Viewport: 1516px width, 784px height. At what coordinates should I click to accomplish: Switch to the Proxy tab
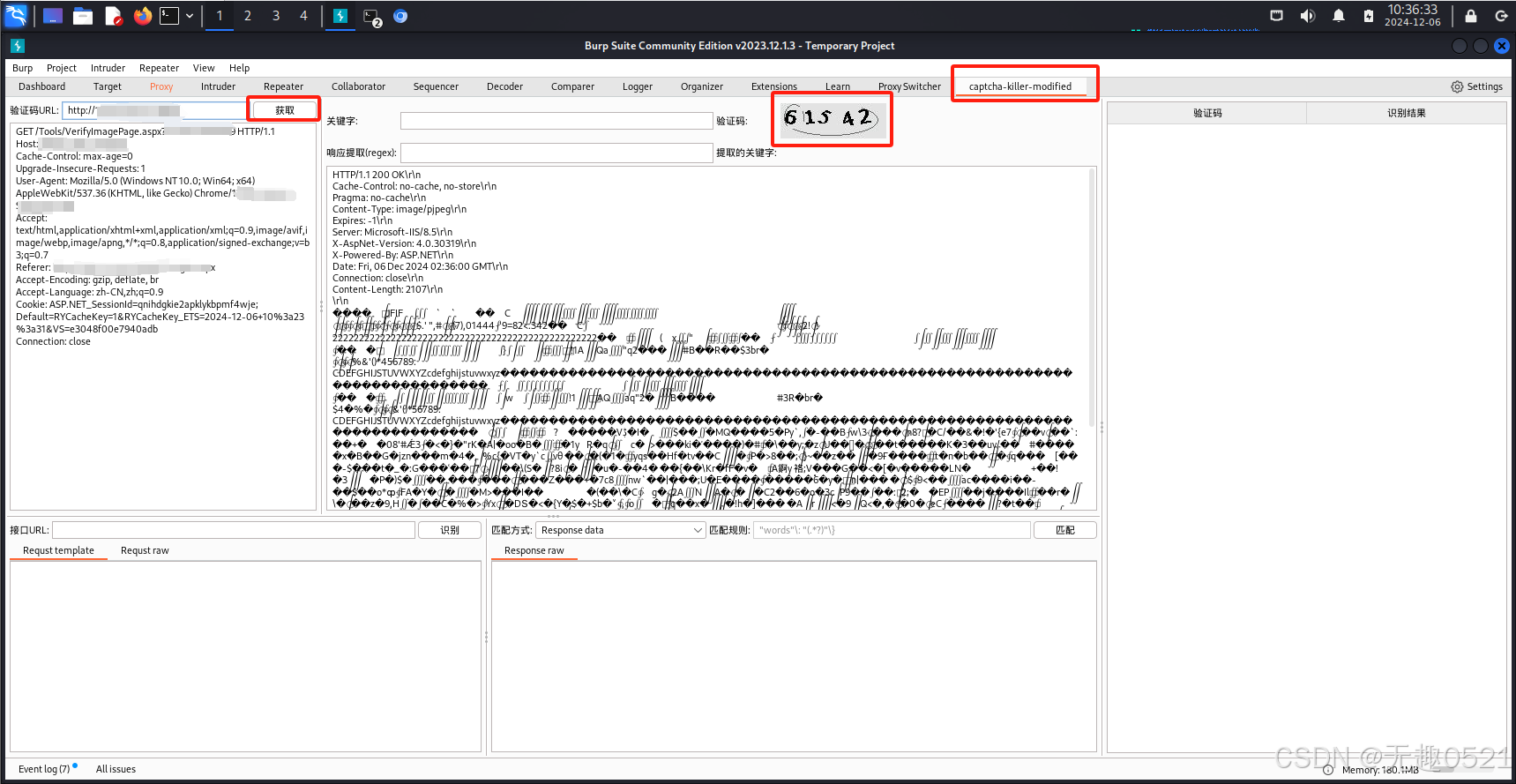161,86
